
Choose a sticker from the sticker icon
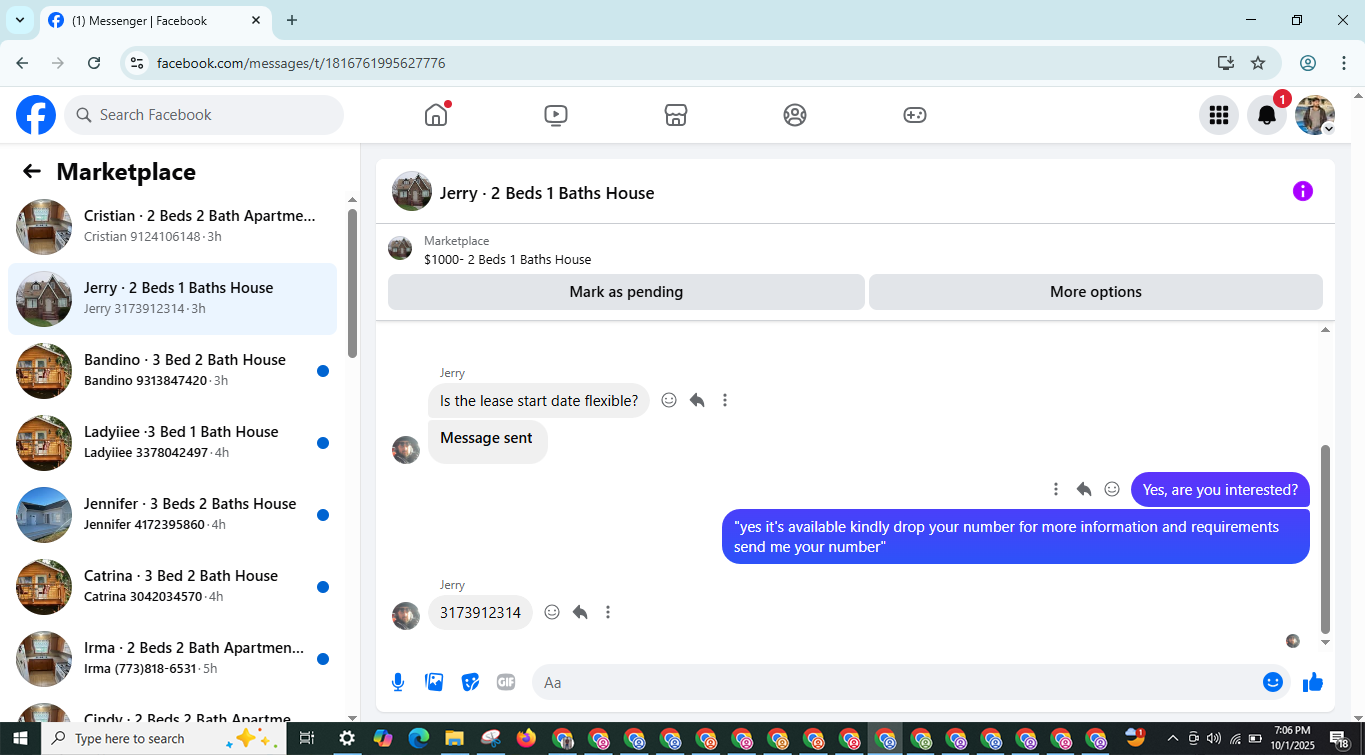470,682
